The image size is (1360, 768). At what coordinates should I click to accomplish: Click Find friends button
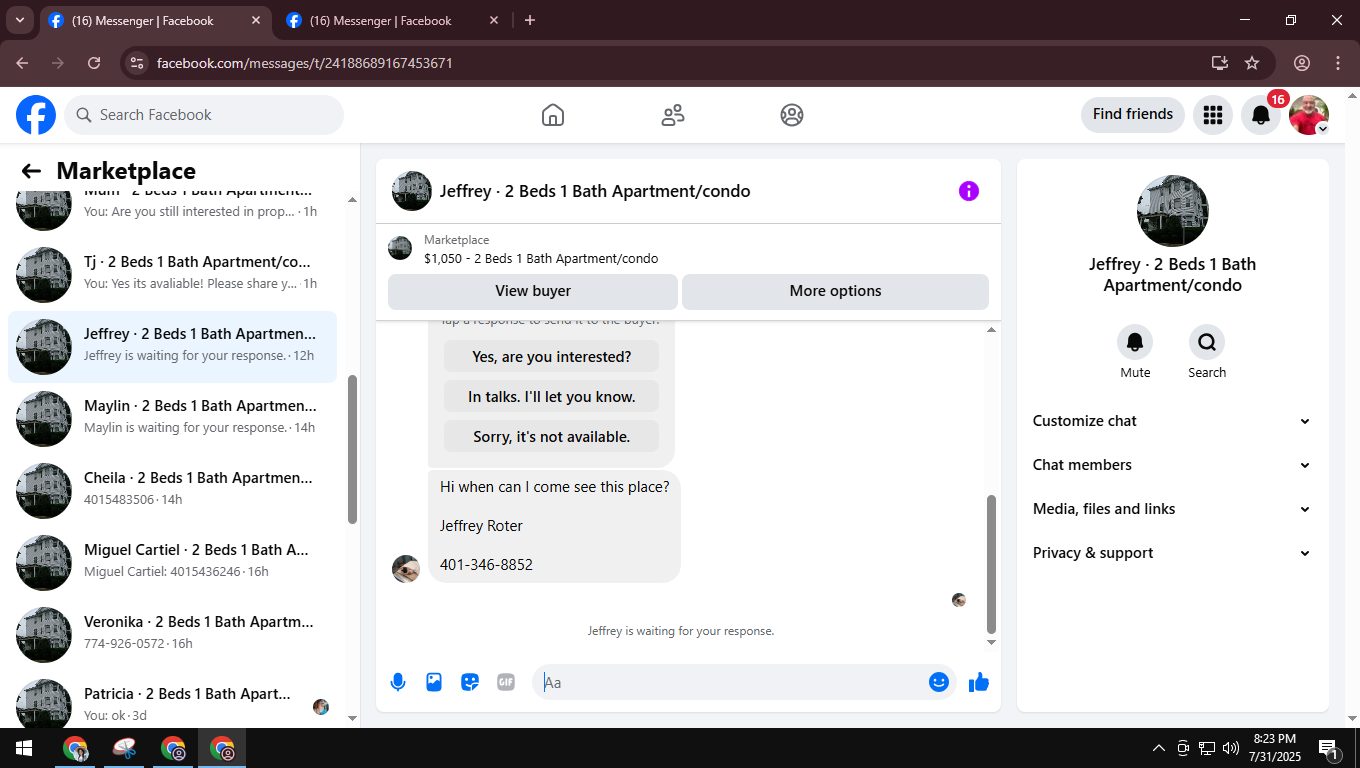point(1133,114)
